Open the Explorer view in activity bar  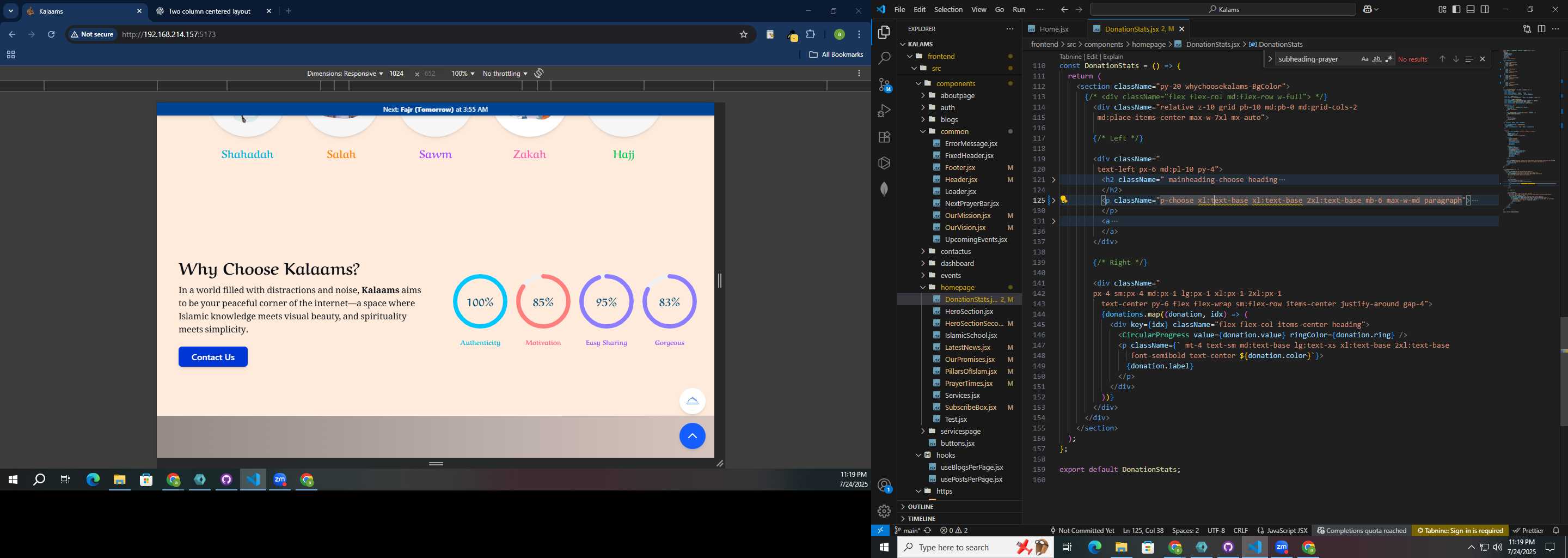(x=884, y=32)
